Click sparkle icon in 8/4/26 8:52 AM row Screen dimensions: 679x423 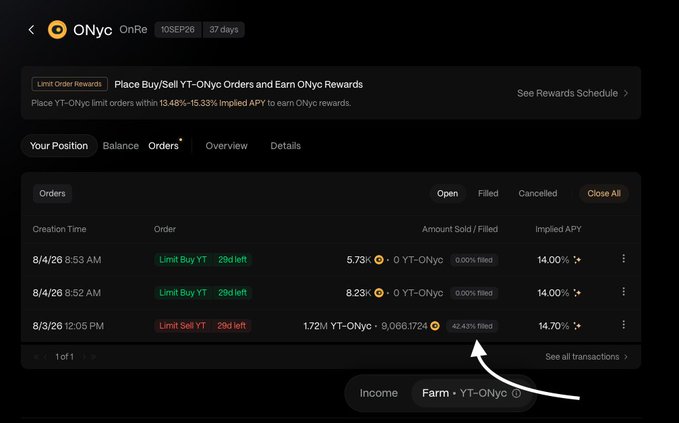point(577,293)
